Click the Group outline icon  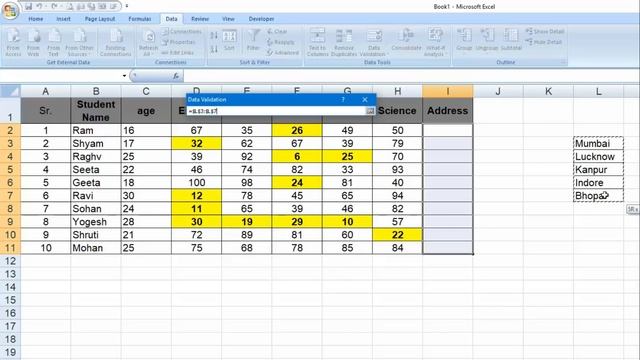(464, 40)
